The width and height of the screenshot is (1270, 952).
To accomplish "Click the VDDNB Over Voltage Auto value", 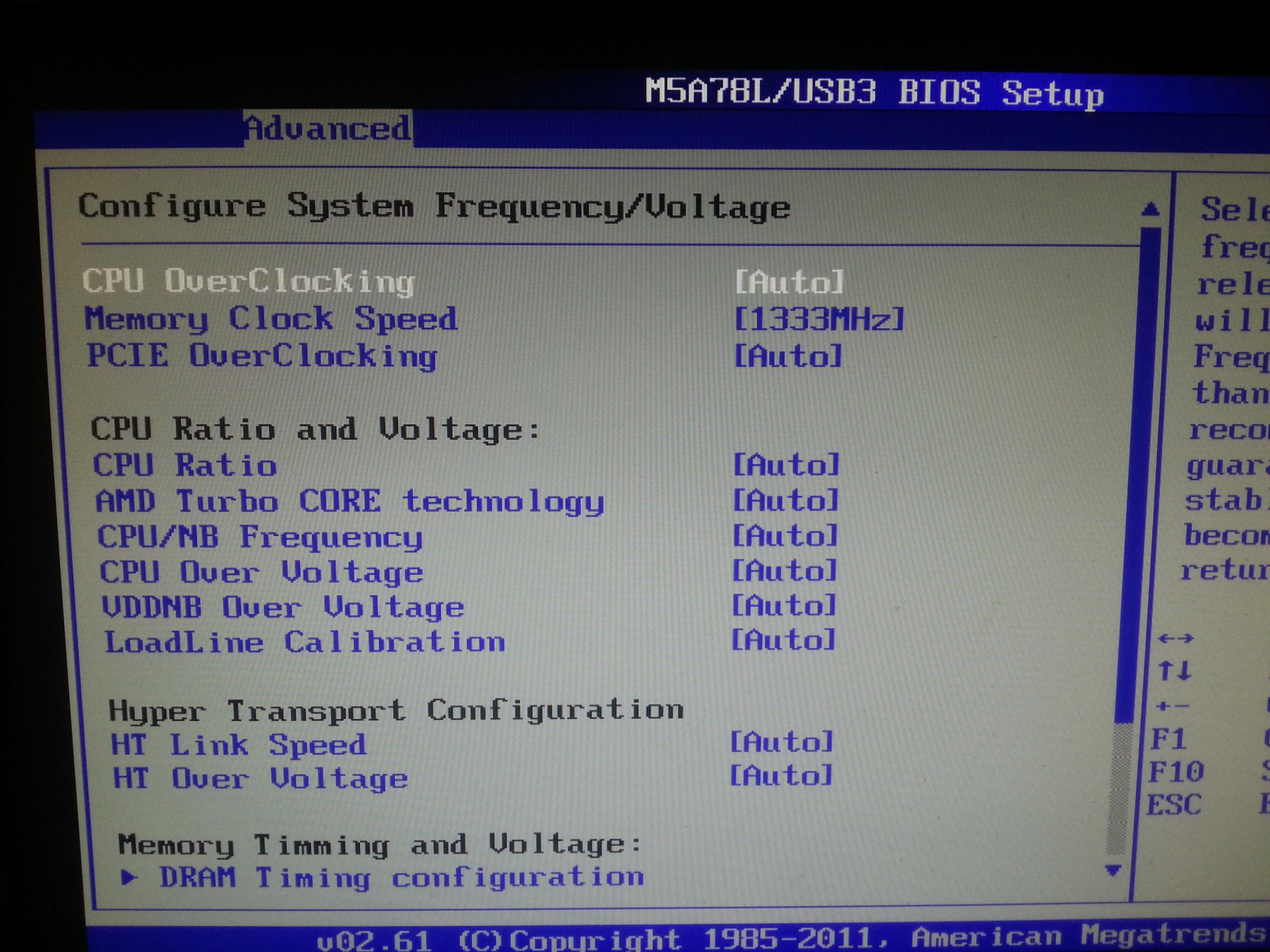I will click(784, 606).
